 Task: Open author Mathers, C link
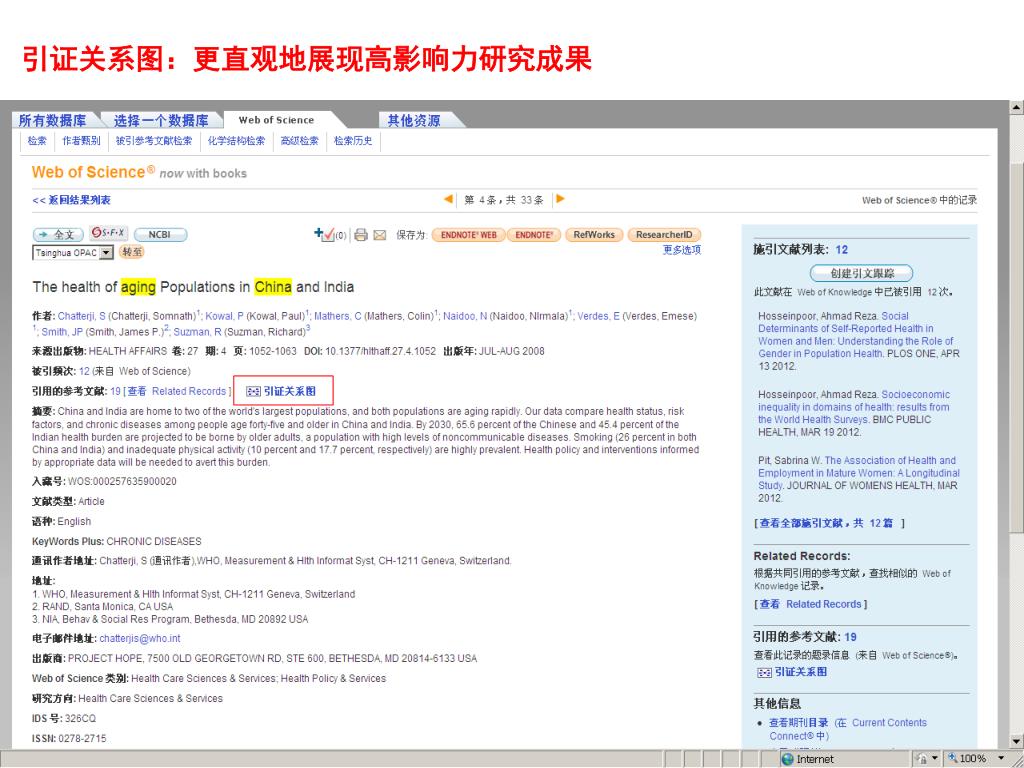click(338, 316)
